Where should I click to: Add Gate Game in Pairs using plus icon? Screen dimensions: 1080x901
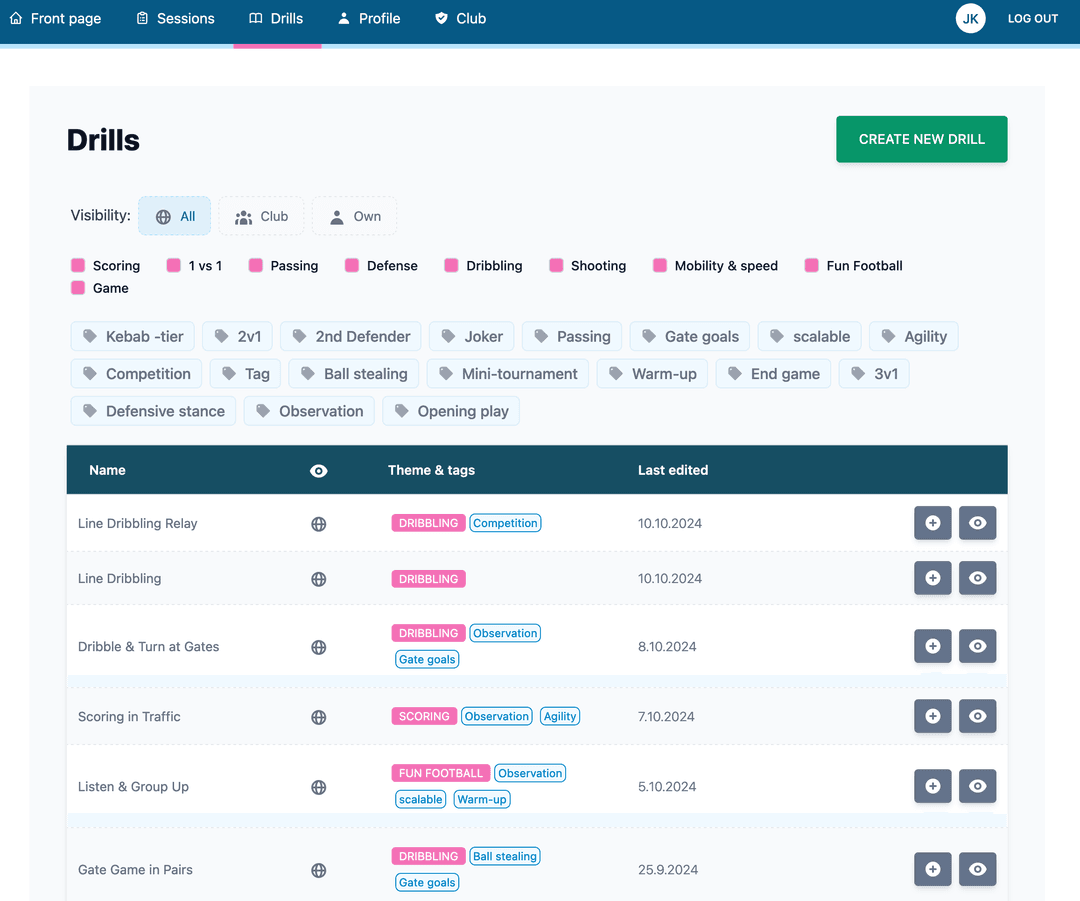click(x=933, y=869)
